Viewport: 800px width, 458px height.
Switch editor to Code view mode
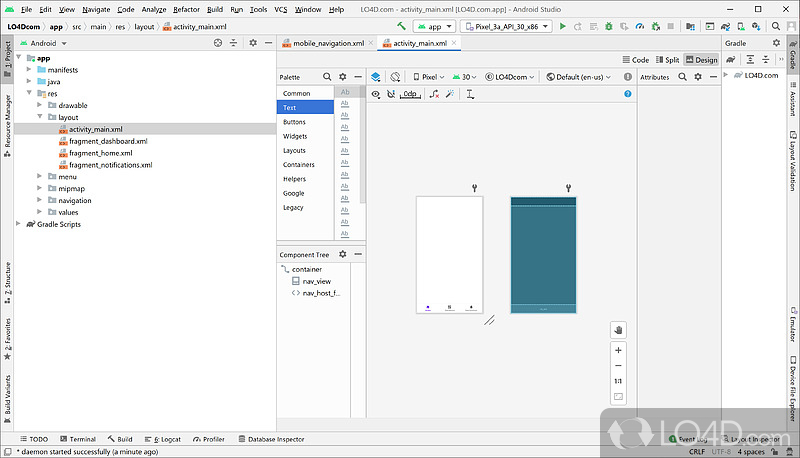click(635, 60)
